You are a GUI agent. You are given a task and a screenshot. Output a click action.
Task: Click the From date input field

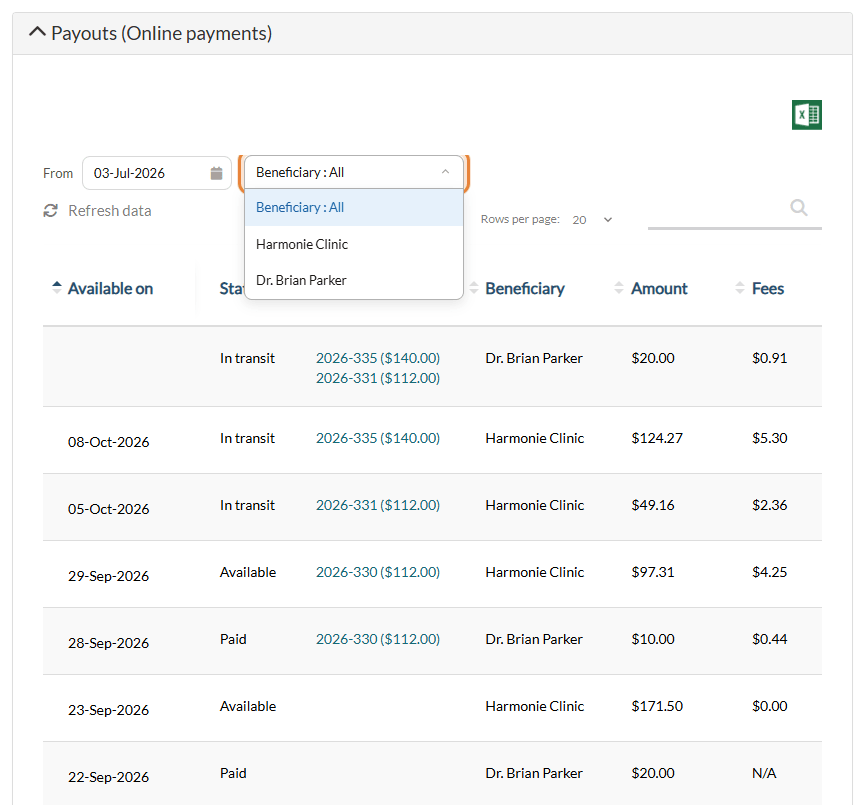(x=157, y=173)
